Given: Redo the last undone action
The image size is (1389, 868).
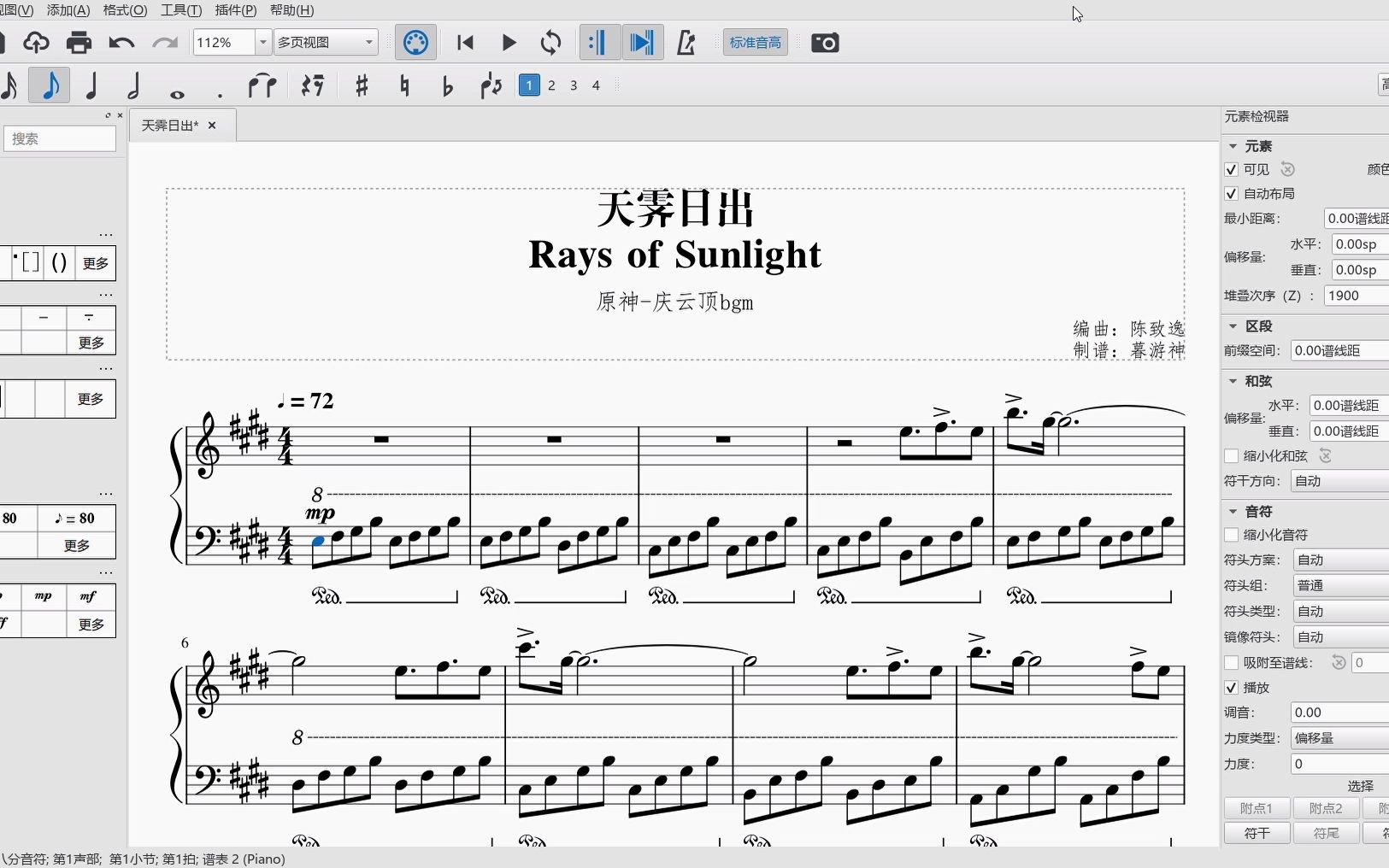Looking at the screenshot, I should pyautogui.click(x=164, y=43).
